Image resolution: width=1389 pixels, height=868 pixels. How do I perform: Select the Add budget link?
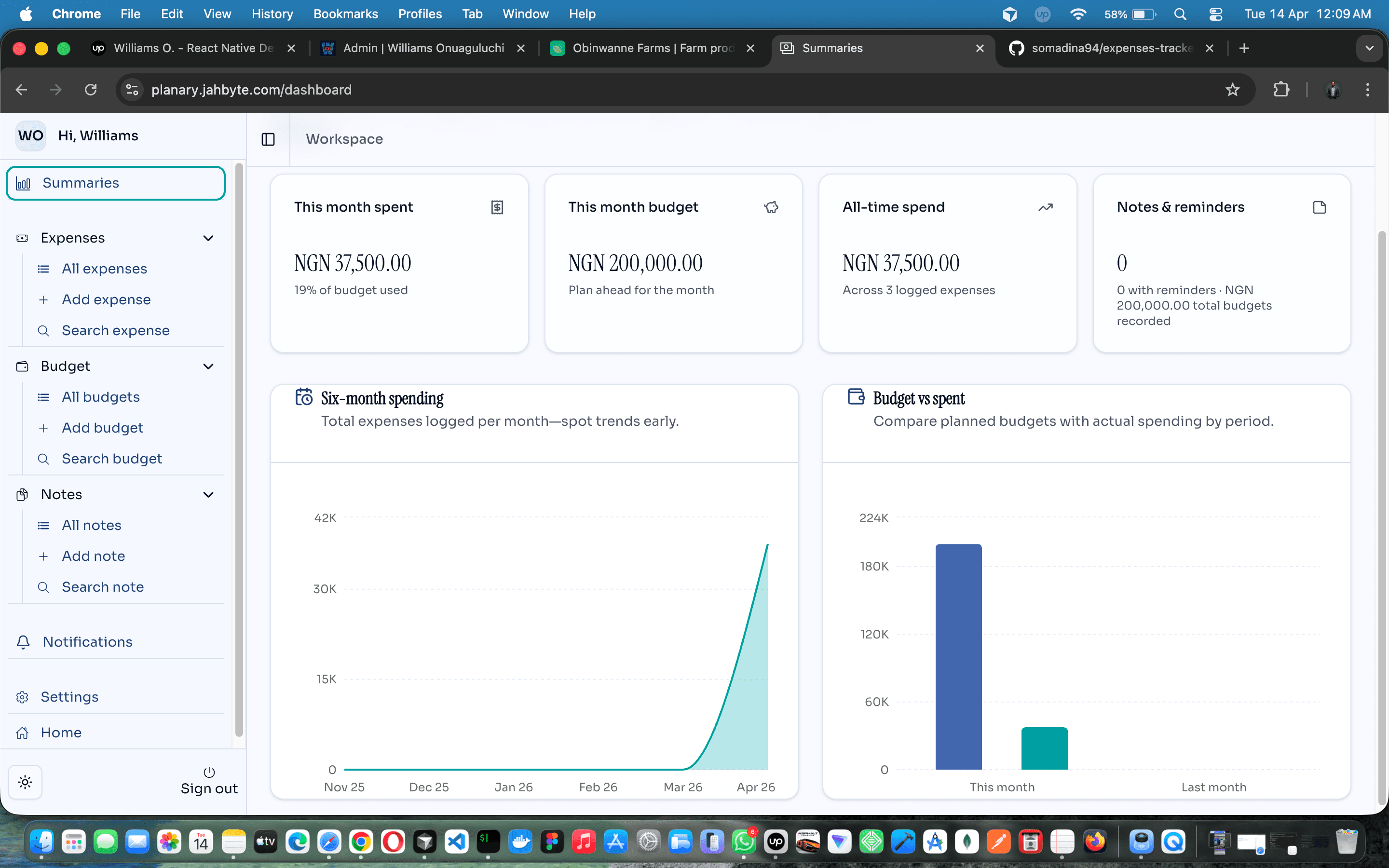pos(102,428)
